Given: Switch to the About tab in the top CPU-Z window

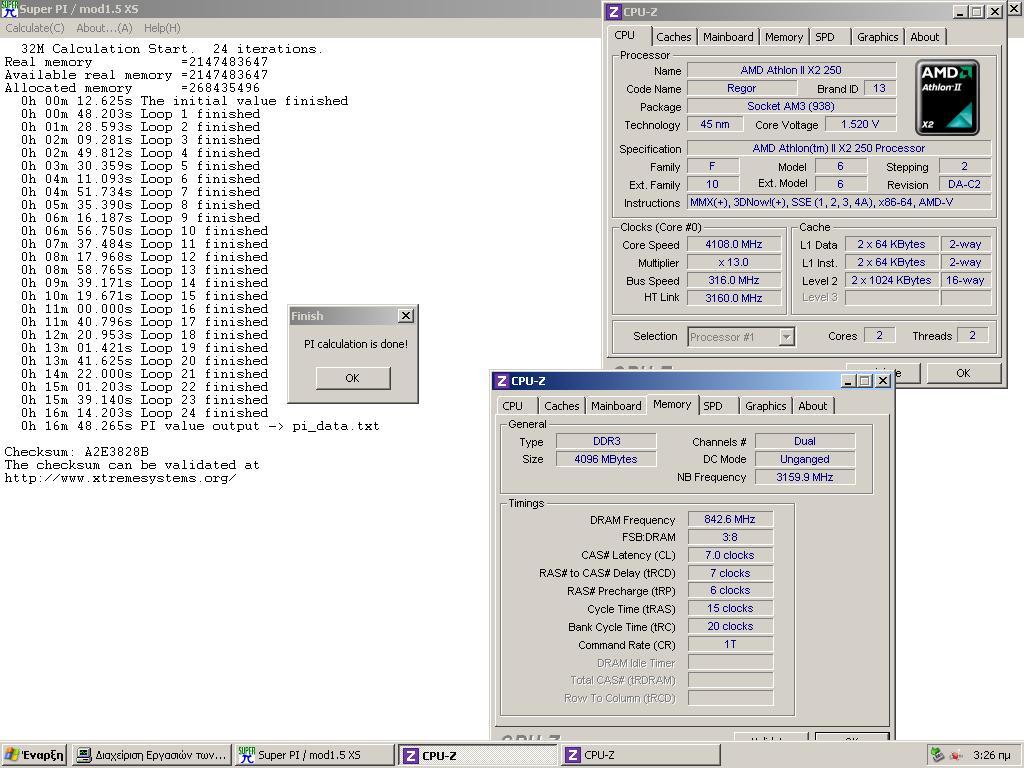Looking at the screenshot, I should point(925,37).
